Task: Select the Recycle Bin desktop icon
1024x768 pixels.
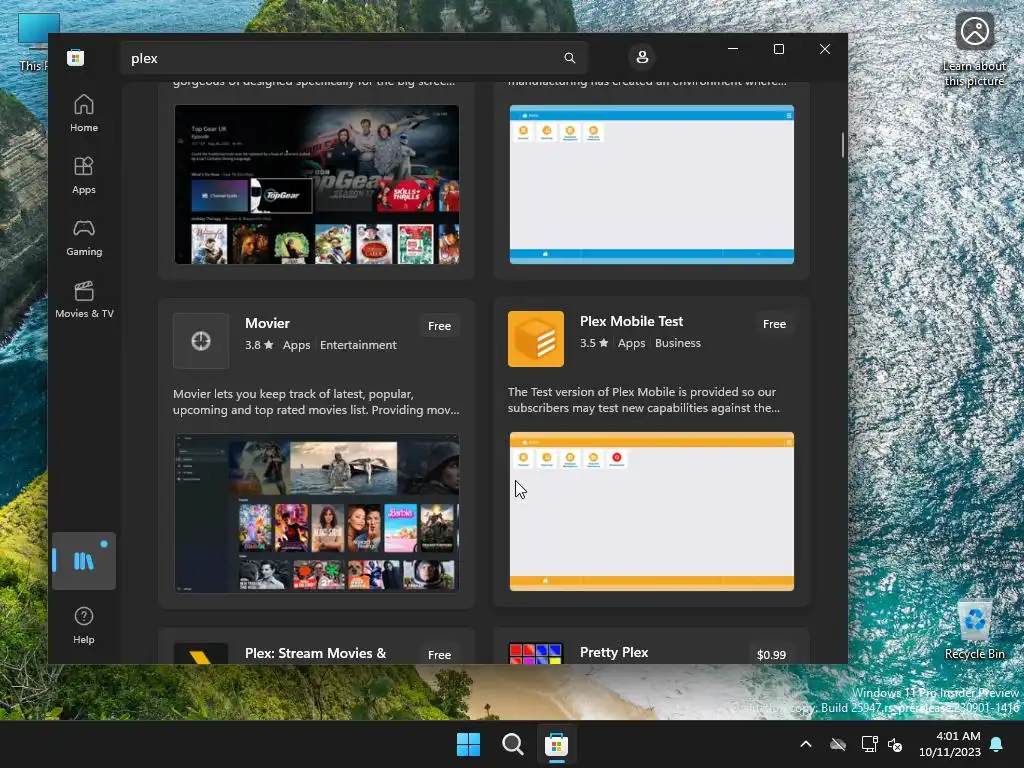Action: 974,630
